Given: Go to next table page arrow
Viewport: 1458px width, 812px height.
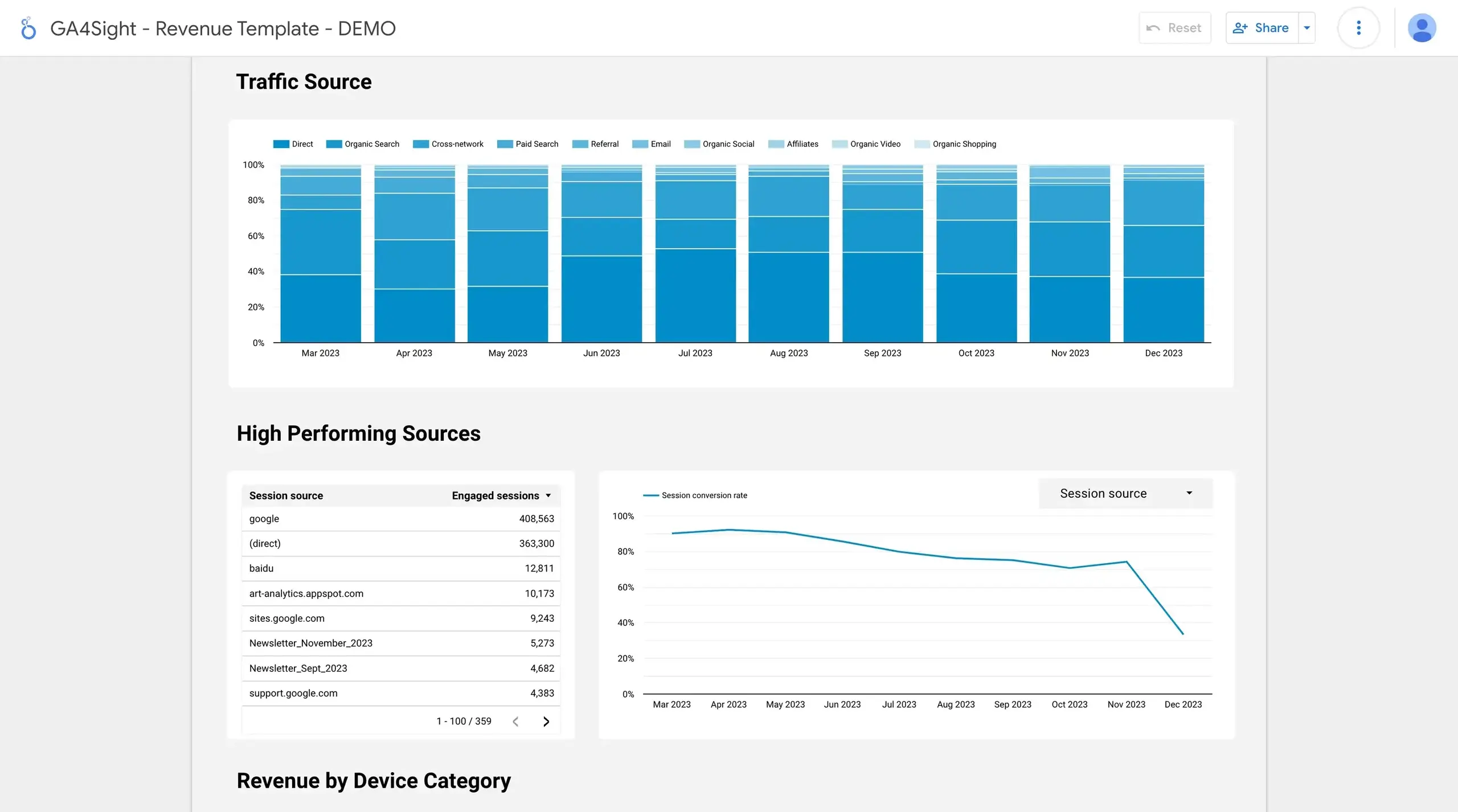Looking at the screenshot, I should 546,721.
